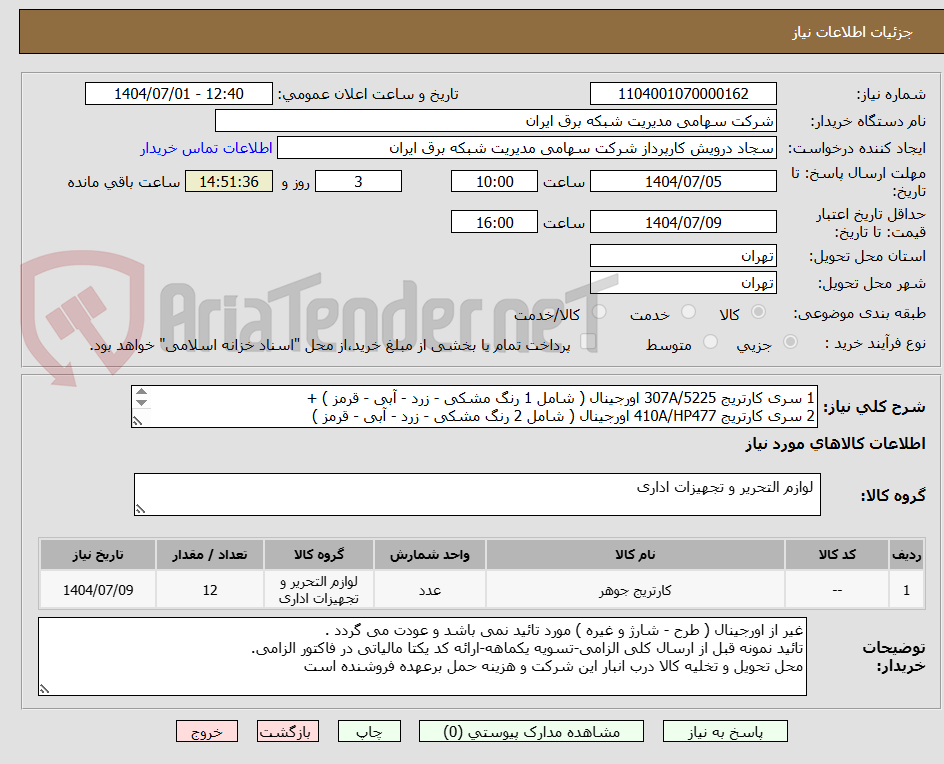Open the شهر محل تحویل dropdown
This screenshot has height=764, width=944.
pos(683,283)
